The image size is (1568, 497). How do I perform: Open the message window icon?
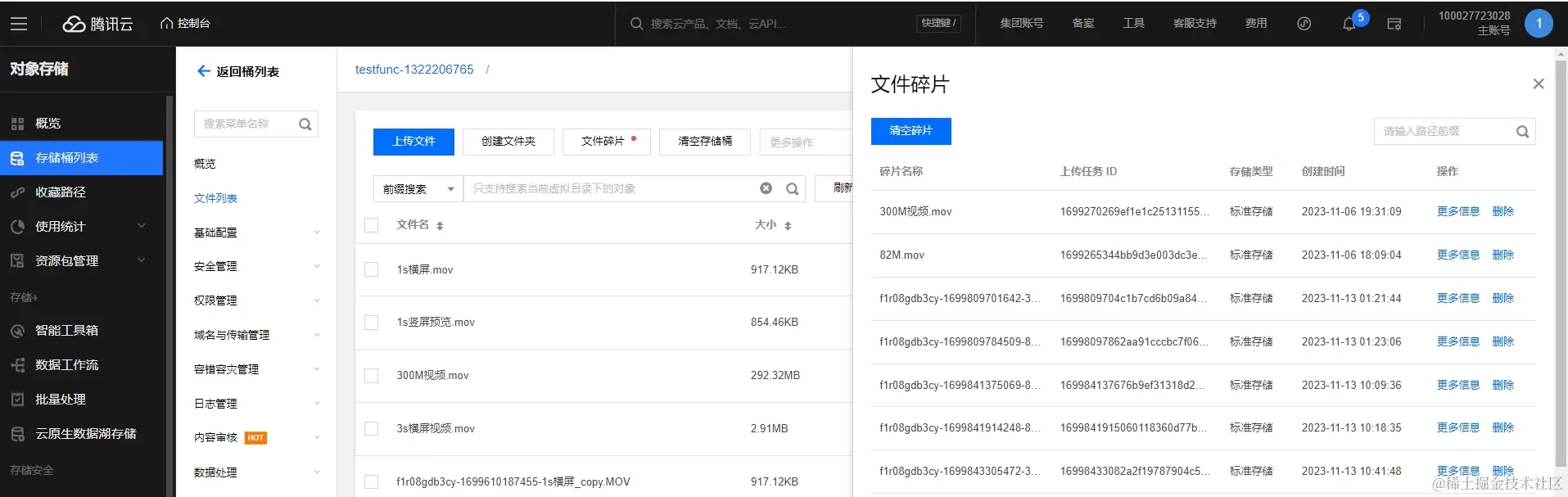(1394, 24)
